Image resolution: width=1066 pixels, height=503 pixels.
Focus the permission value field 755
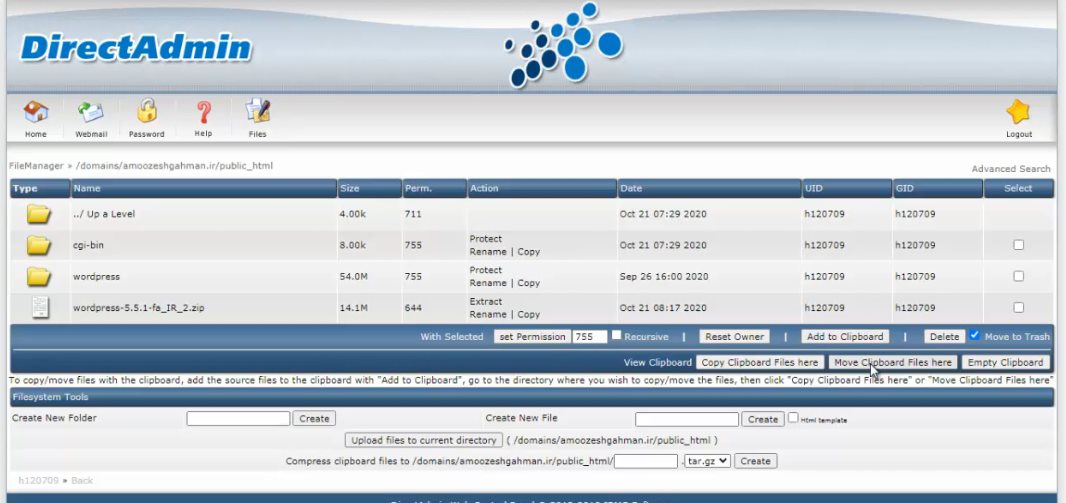(589, 336)
